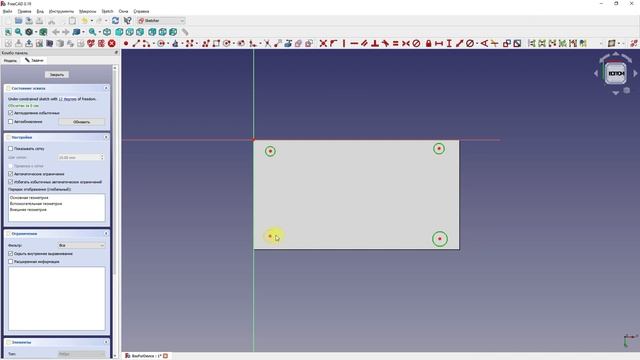Click the Закрыть button
This screenshot has height=360, width=640.
click(x=57, y=75)
